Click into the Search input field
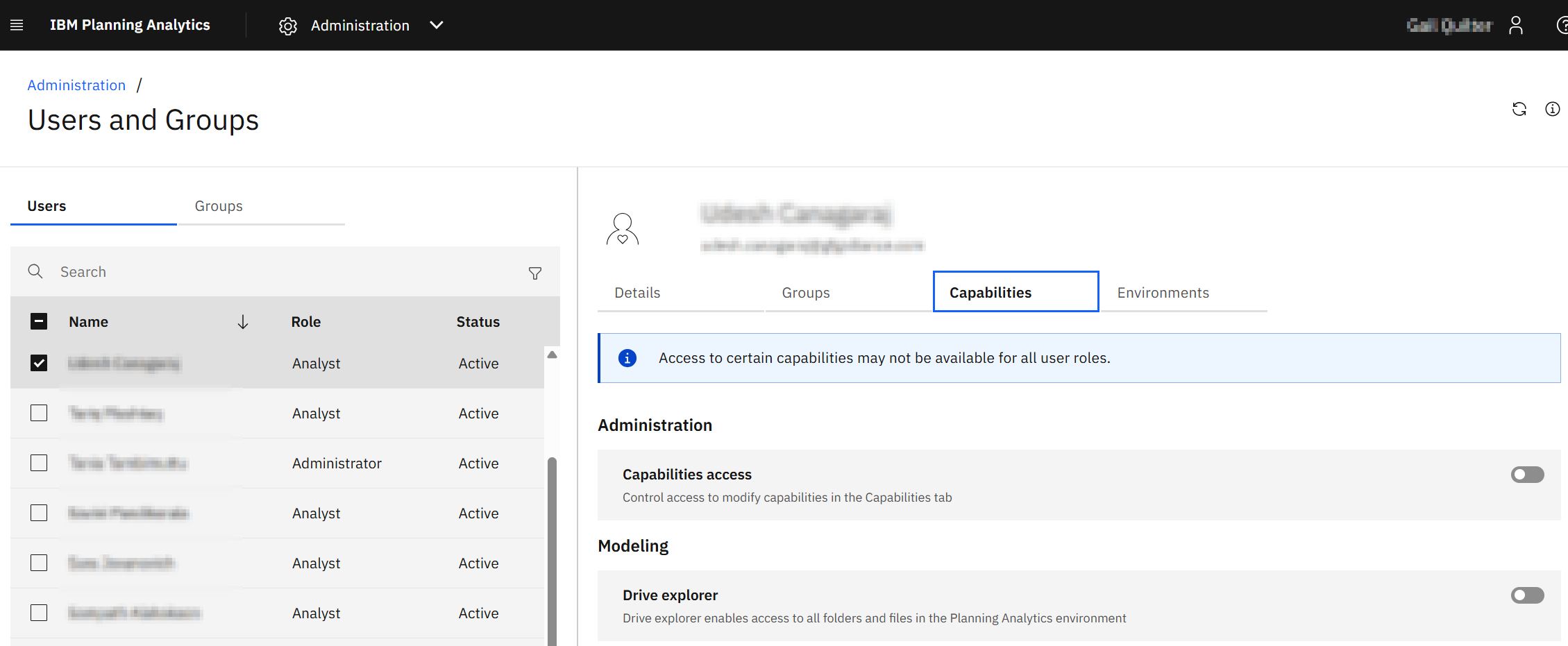 pos(278,272)
